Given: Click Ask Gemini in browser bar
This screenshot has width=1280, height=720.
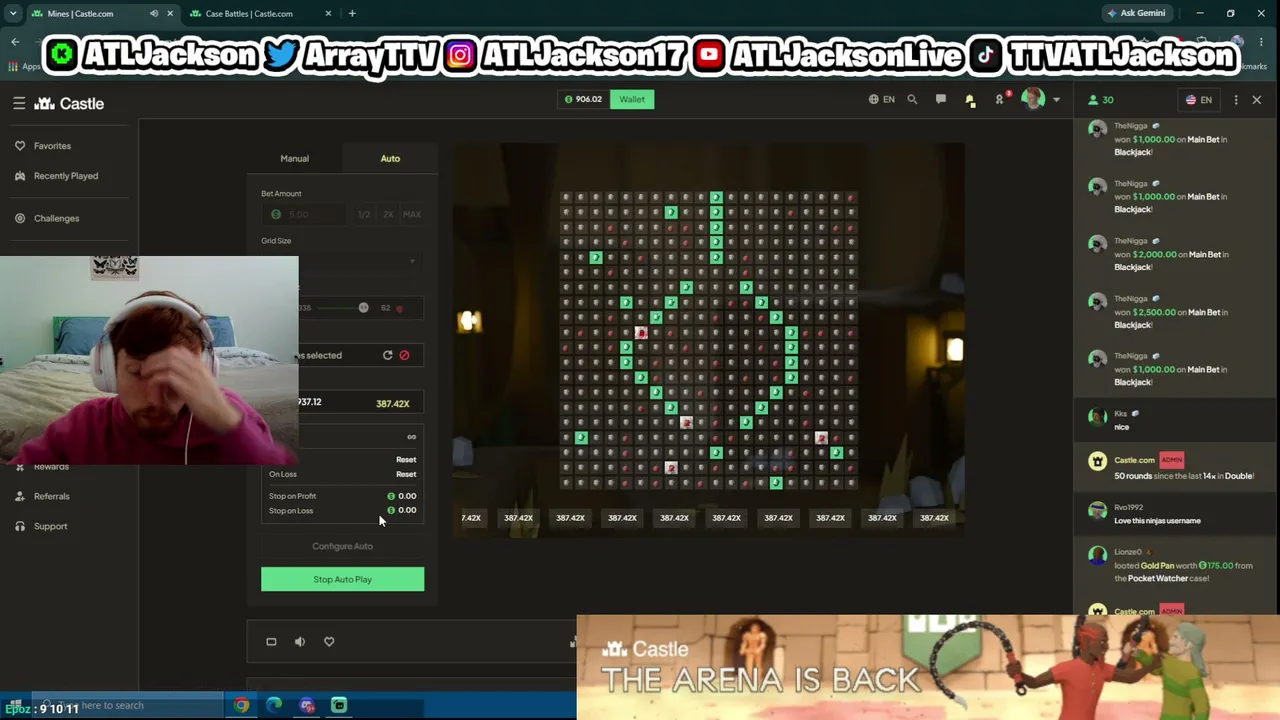Looking at the screenshot, I should [x=1136, y=13].
